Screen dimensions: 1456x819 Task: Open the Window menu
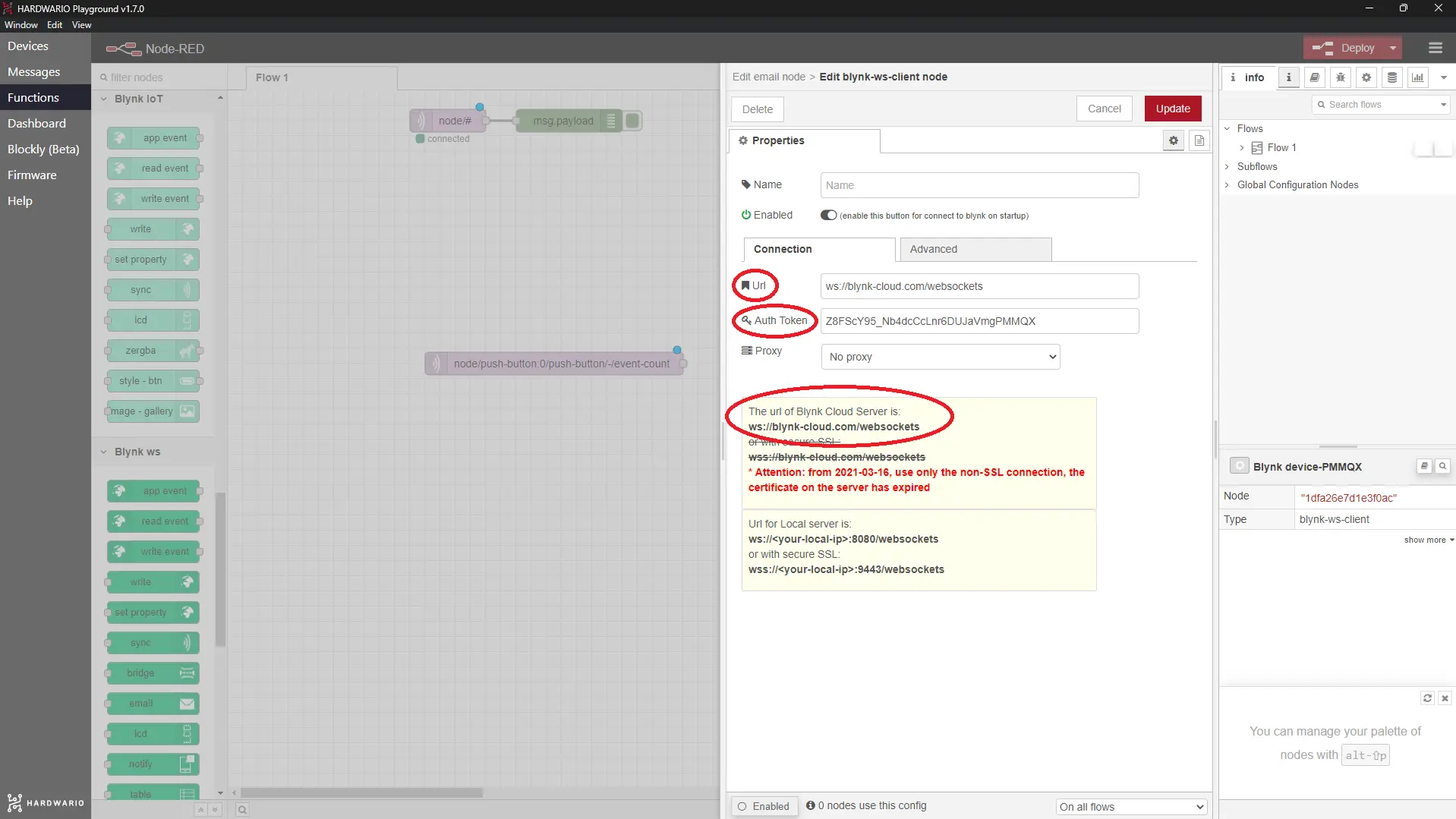[x=21, y=25]
